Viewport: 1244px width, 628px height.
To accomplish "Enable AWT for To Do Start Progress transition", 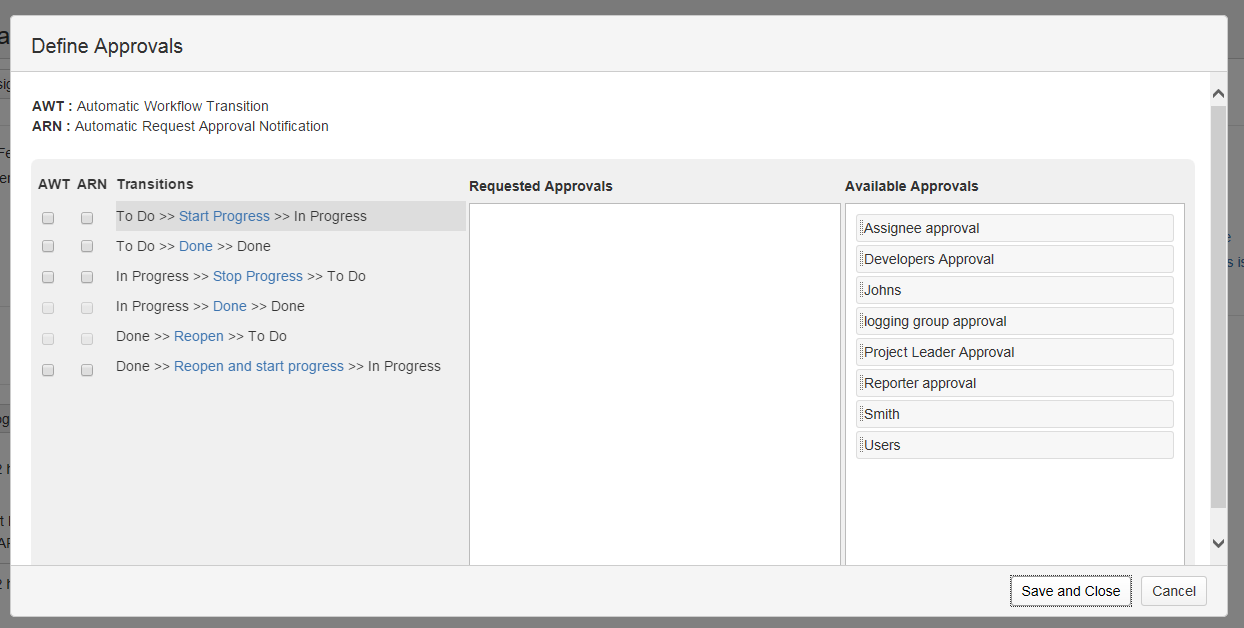I will [x=48, y=218].
